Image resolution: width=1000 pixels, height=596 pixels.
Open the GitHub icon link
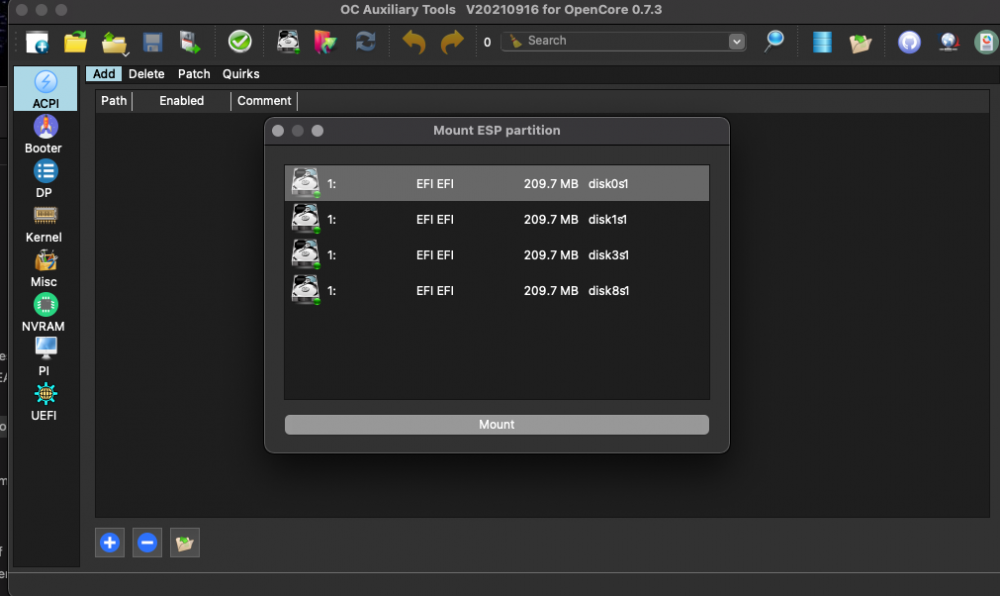[x=909, y=42]
